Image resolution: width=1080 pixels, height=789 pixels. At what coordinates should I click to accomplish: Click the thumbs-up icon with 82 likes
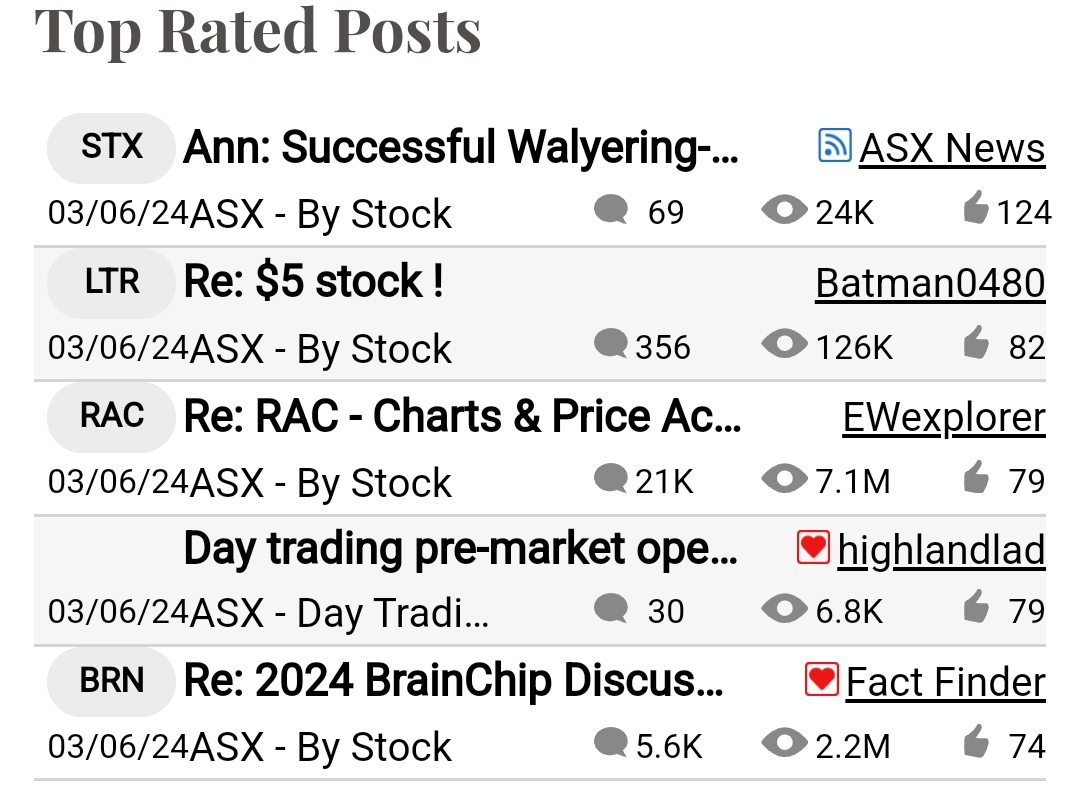(975, 342)
